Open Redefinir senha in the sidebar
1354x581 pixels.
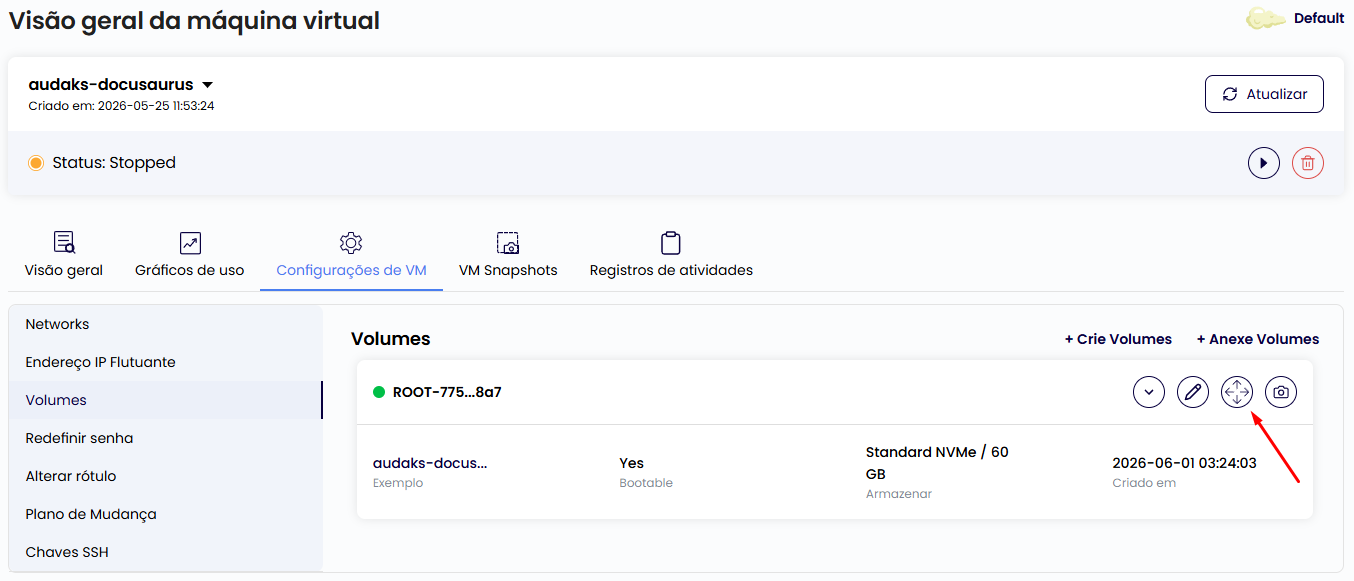click(x=165, y=438)
